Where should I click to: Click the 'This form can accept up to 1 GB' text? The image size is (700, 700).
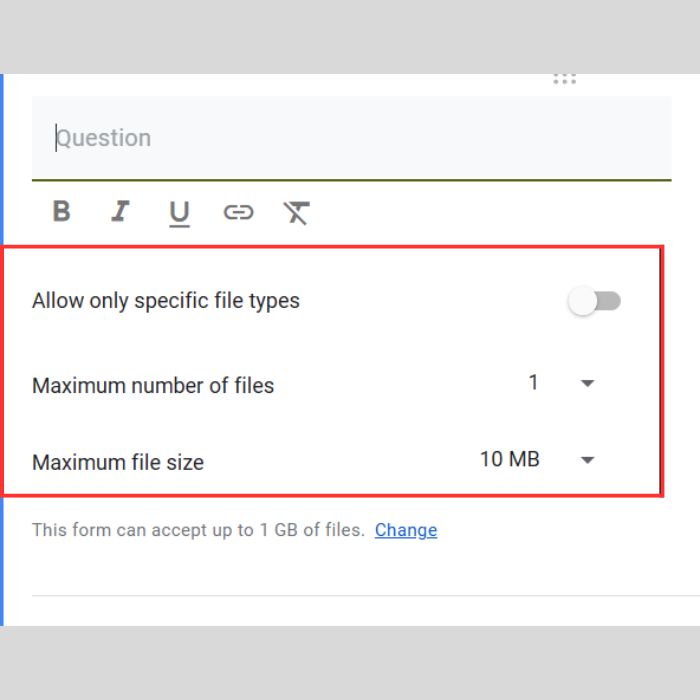pyautogui.click(x=198, y=530)
